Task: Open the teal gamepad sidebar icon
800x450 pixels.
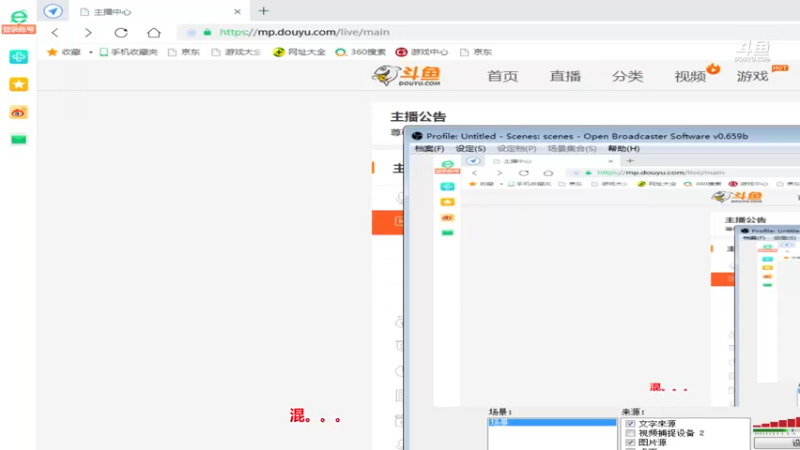Action: coord(18,57)
